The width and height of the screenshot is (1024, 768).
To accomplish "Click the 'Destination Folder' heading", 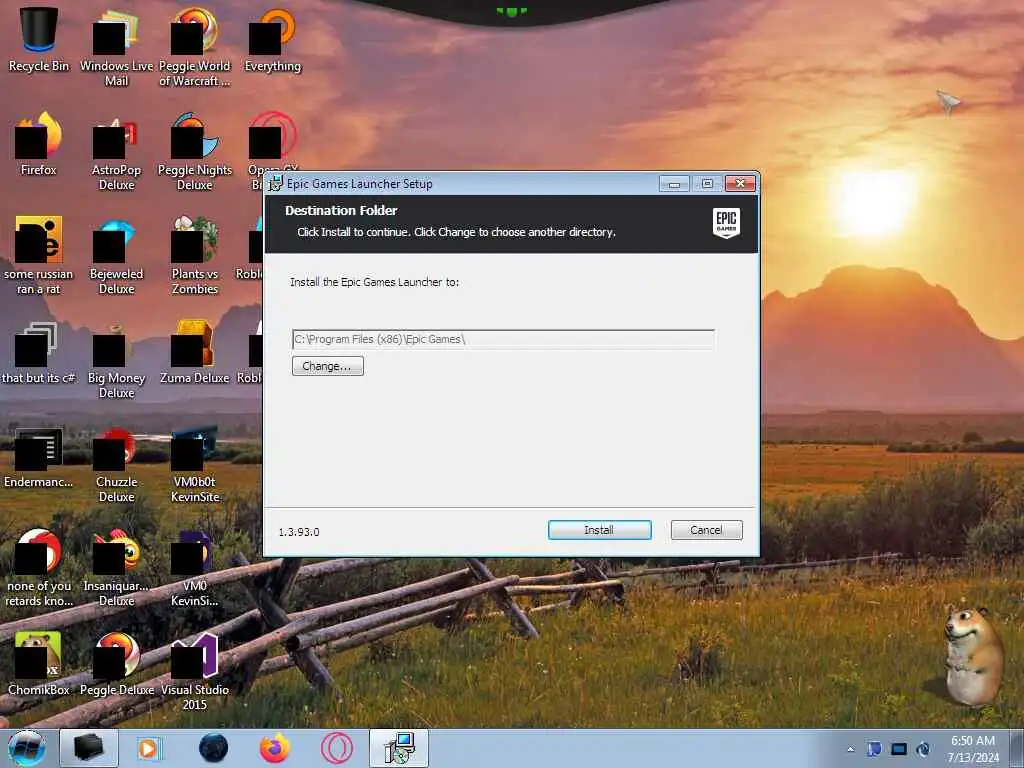I will (342, 211).
